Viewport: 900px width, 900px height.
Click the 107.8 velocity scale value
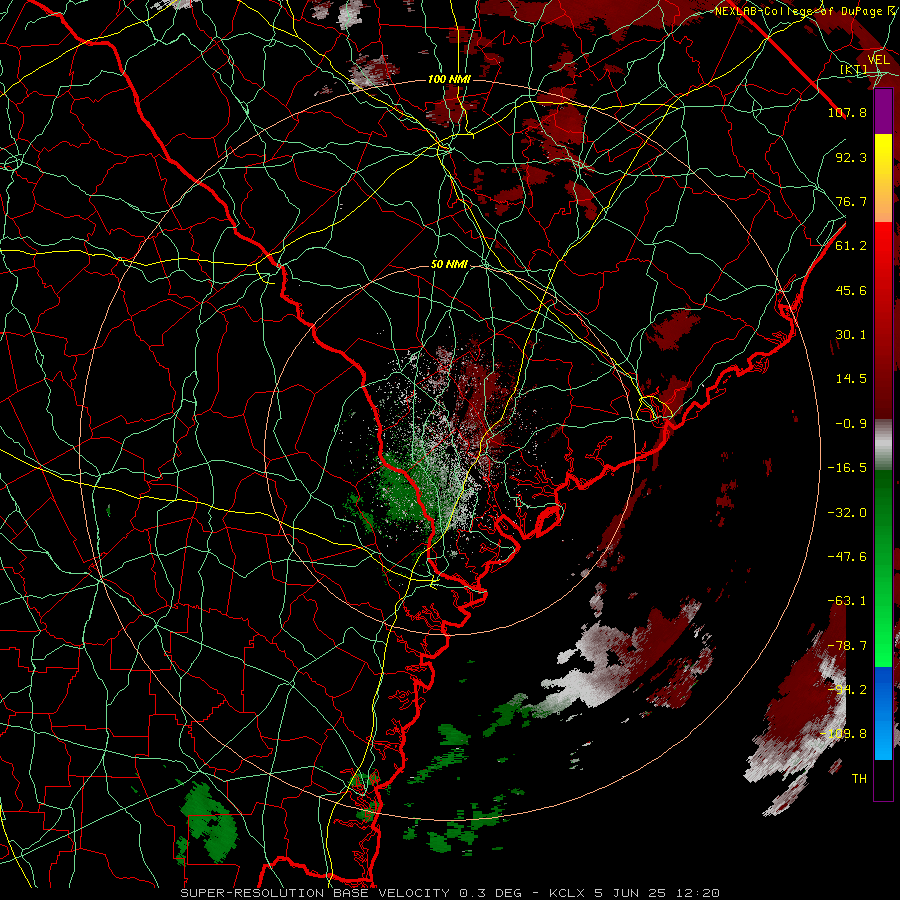(x=847, y=112)
